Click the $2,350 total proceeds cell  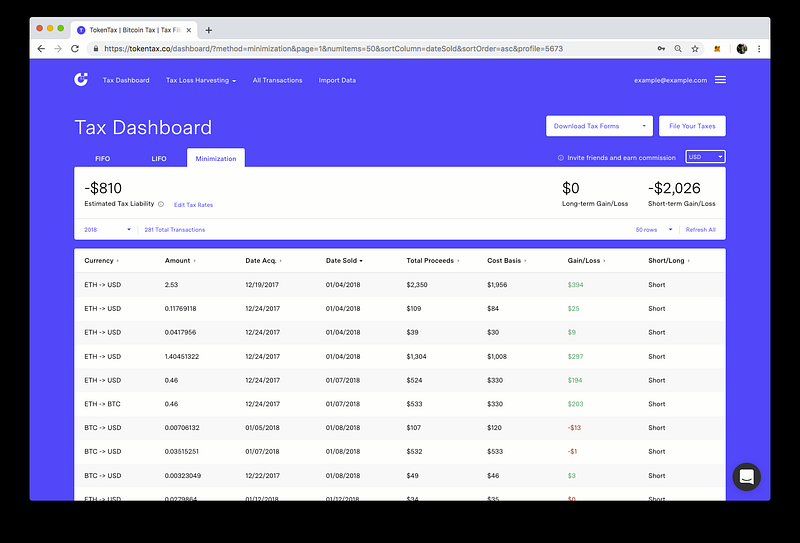pos(417,285)
